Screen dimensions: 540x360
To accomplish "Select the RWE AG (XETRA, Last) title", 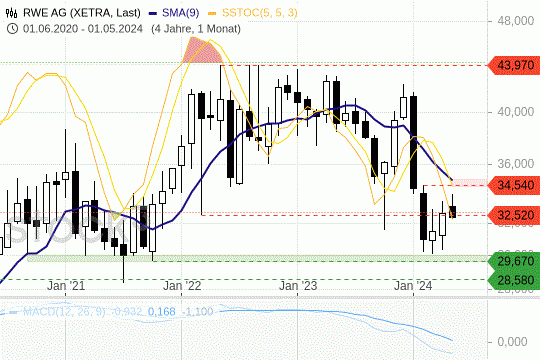I will coord(82,13).
